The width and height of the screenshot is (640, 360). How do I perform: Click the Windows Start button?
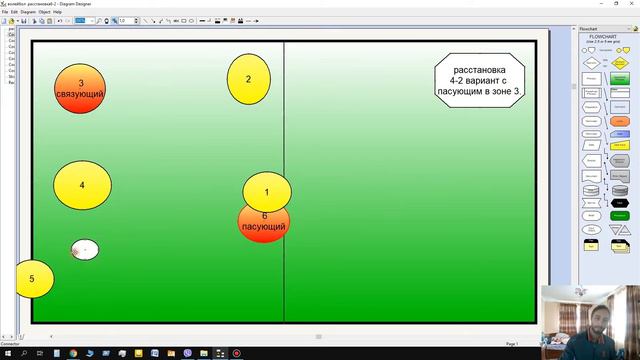pos(7,353)
